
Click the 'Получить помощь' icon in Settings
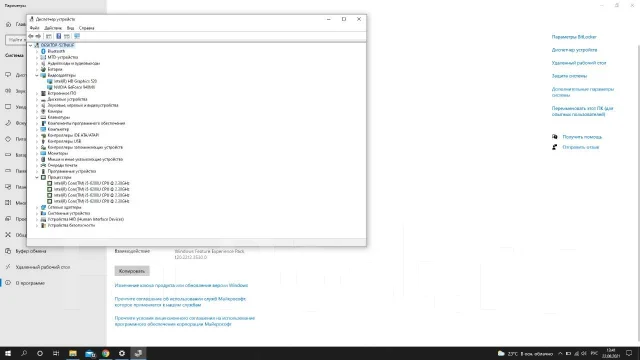555,137
